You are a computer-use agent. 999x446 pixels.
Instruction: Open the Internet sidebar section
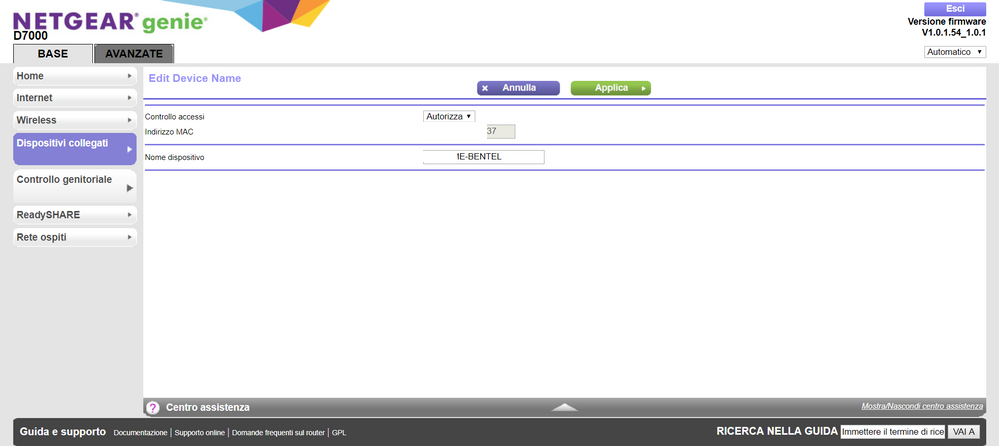click(74, 98)
